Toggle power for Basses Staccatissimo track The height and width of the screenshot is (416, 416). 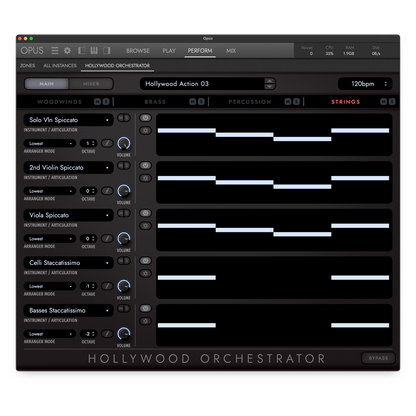coord(145,308)
